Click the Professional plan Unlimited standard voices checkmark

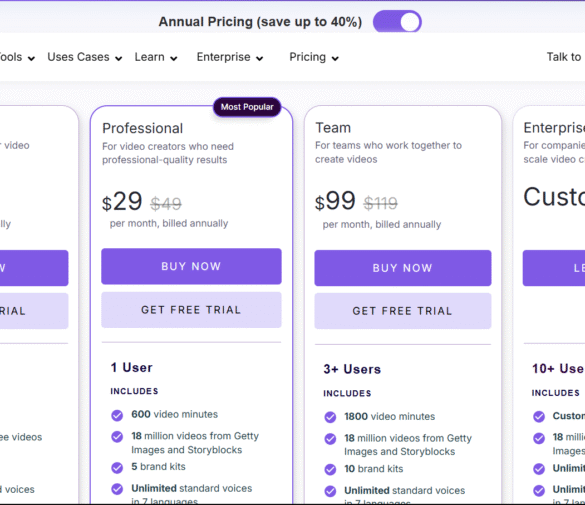(117, 489)
